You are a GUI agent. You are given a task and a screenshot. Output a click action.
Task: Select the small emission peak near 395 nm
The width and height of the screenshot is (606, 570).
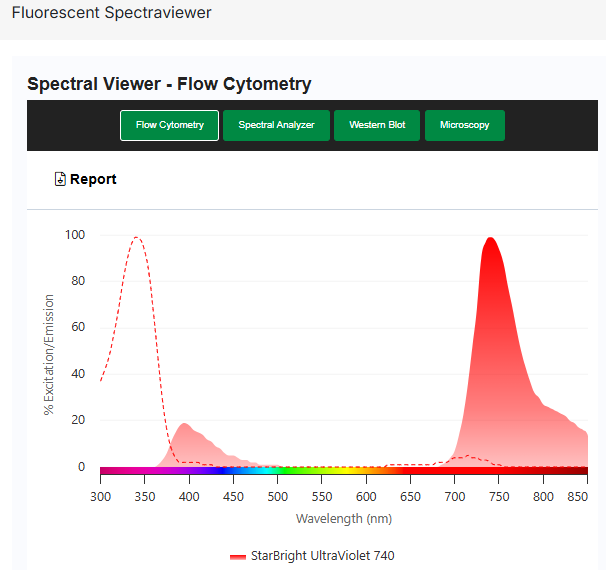tap(184, 426)
